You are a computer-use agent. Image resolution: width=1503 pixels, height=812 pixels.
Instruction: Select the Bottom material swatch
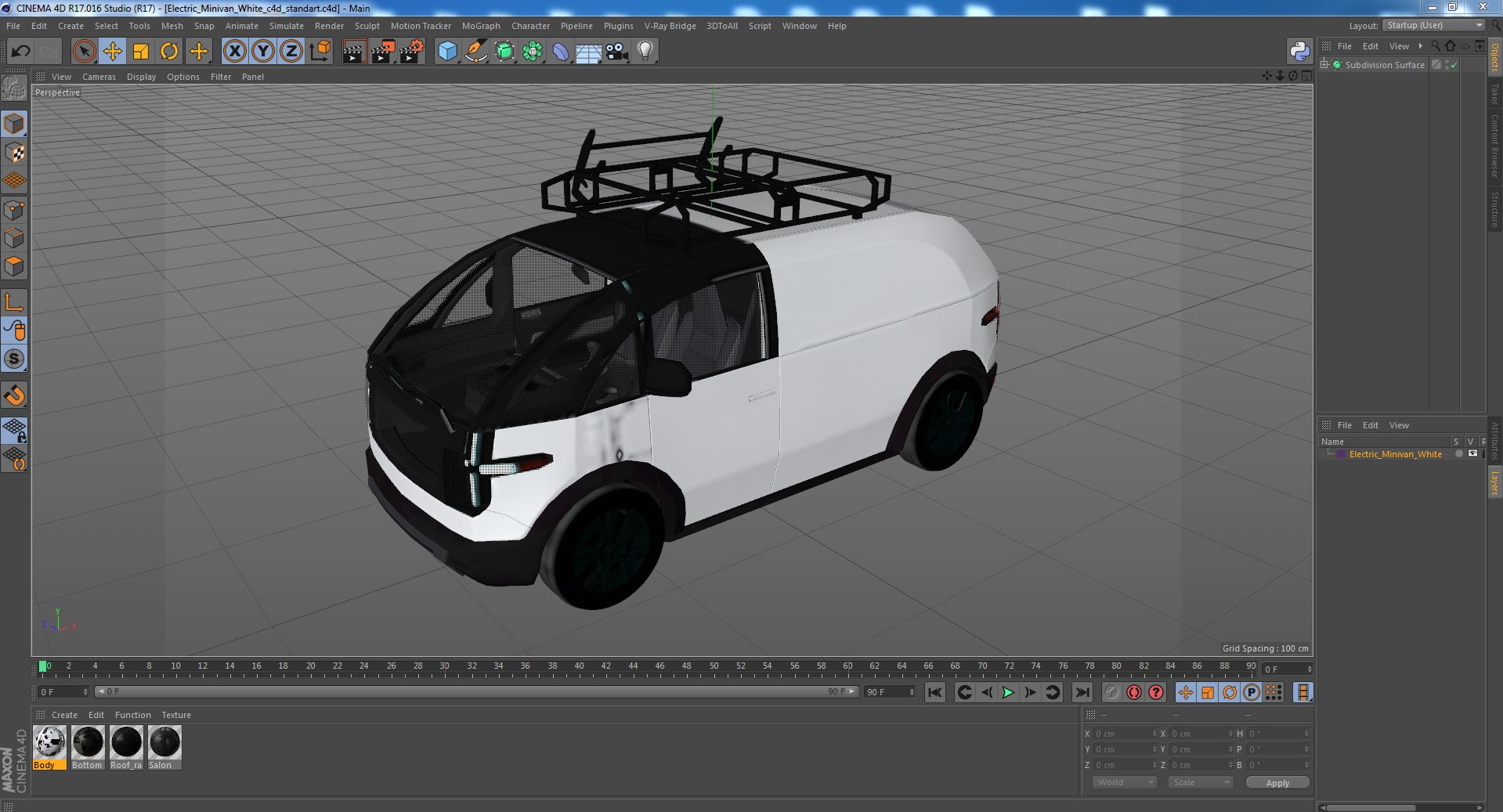coord(88,747)
